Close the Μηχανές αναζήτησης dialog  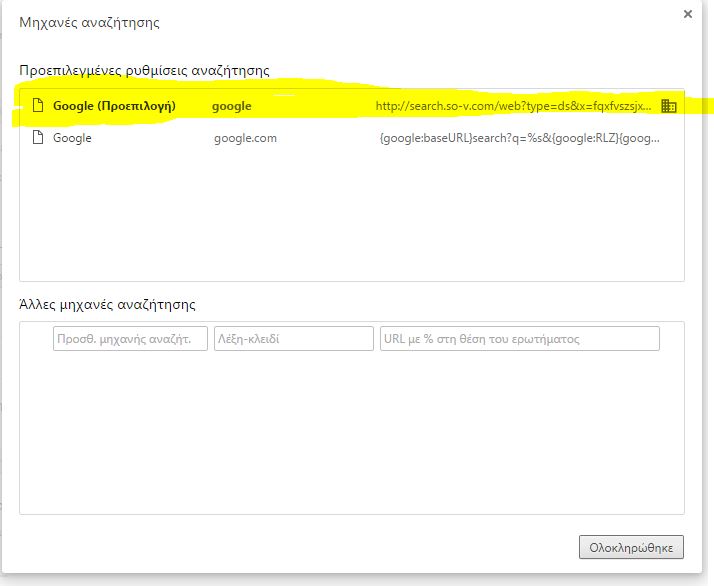click(688, 14)
